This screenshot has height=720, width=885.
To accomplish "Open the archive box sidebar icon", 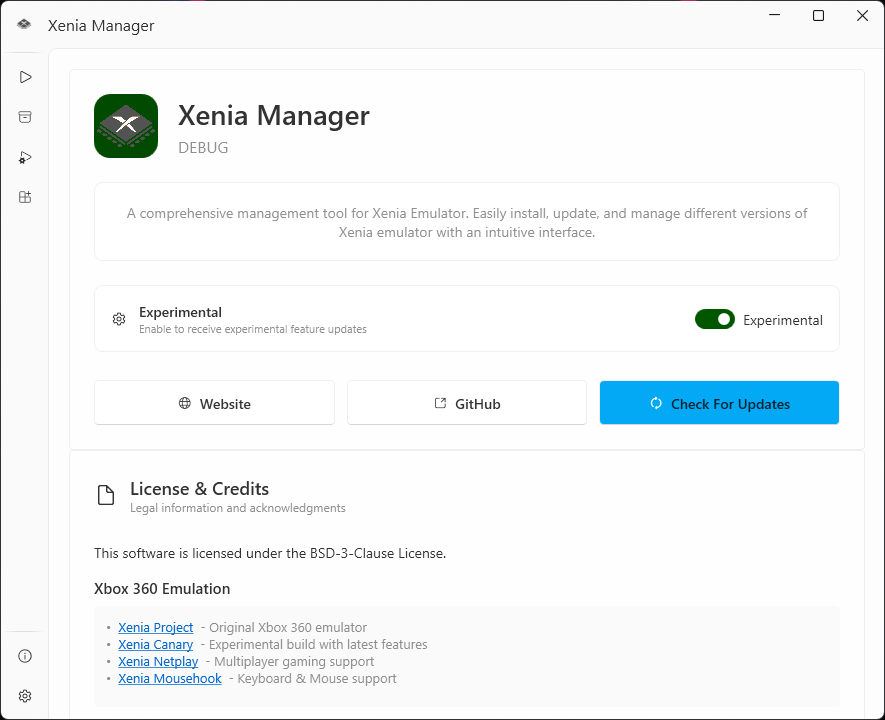I will point(25,117).
